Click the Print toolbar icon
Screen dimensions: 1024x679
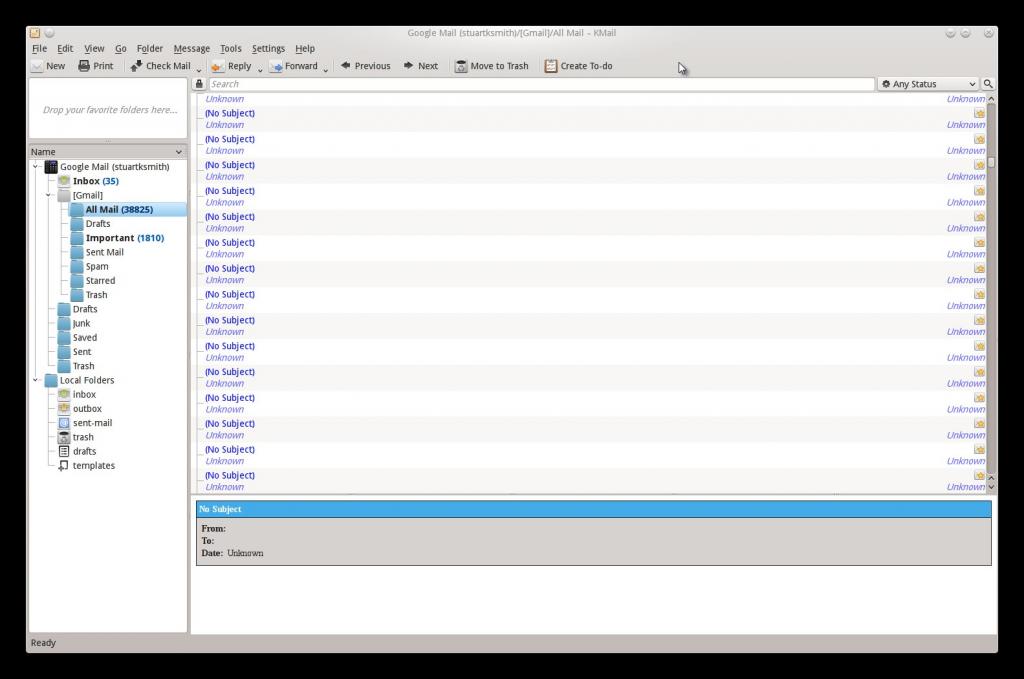coord(85,66)
